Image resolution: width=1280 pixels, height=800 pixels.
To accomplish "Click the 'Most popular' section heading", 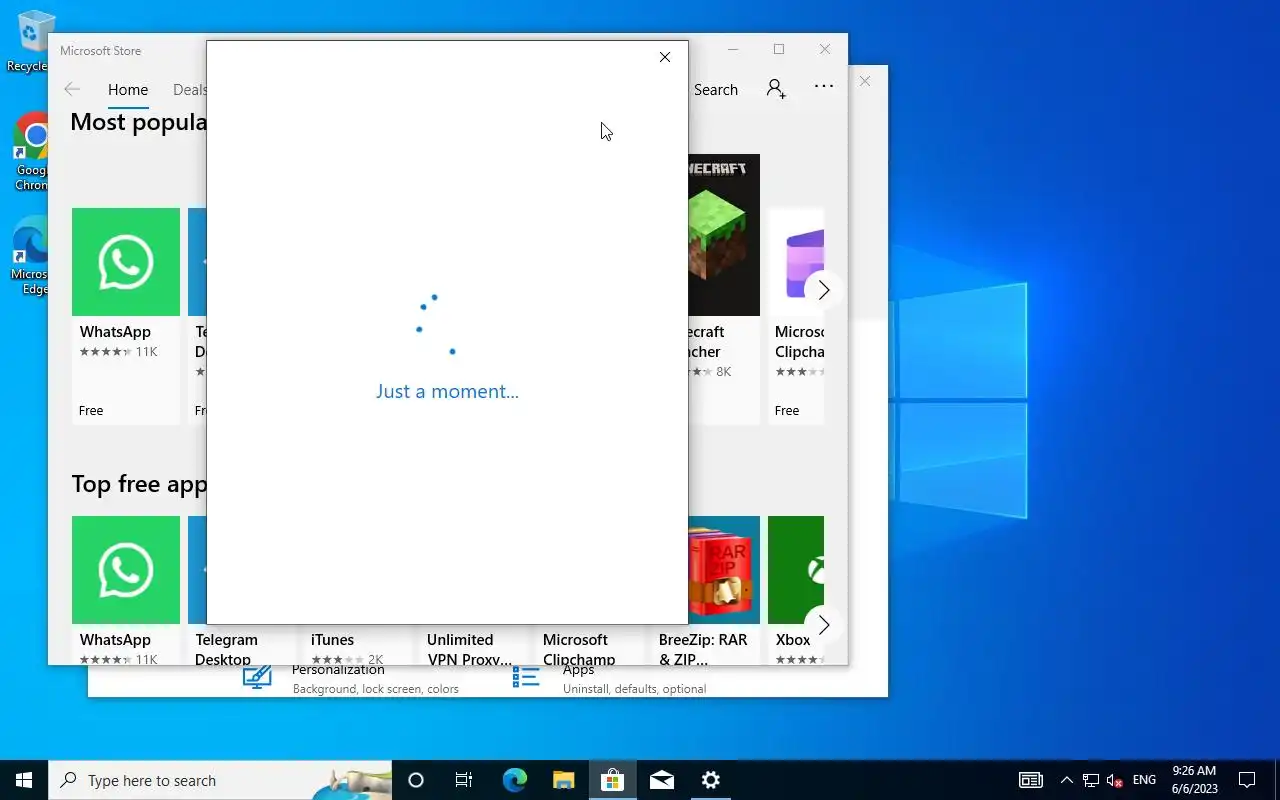I will pyautogui.click(x=139, y=122).
